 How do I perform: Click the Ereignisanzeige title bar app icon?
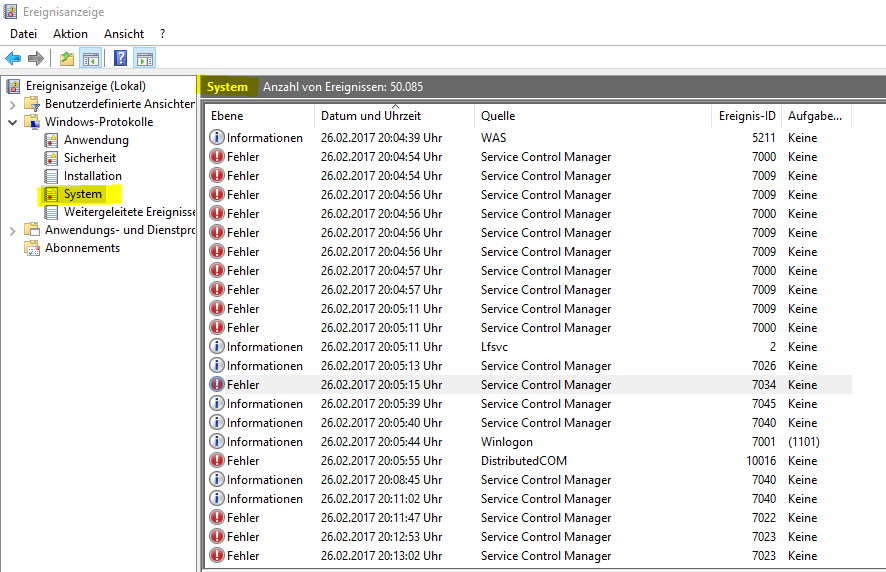point(10,11)
